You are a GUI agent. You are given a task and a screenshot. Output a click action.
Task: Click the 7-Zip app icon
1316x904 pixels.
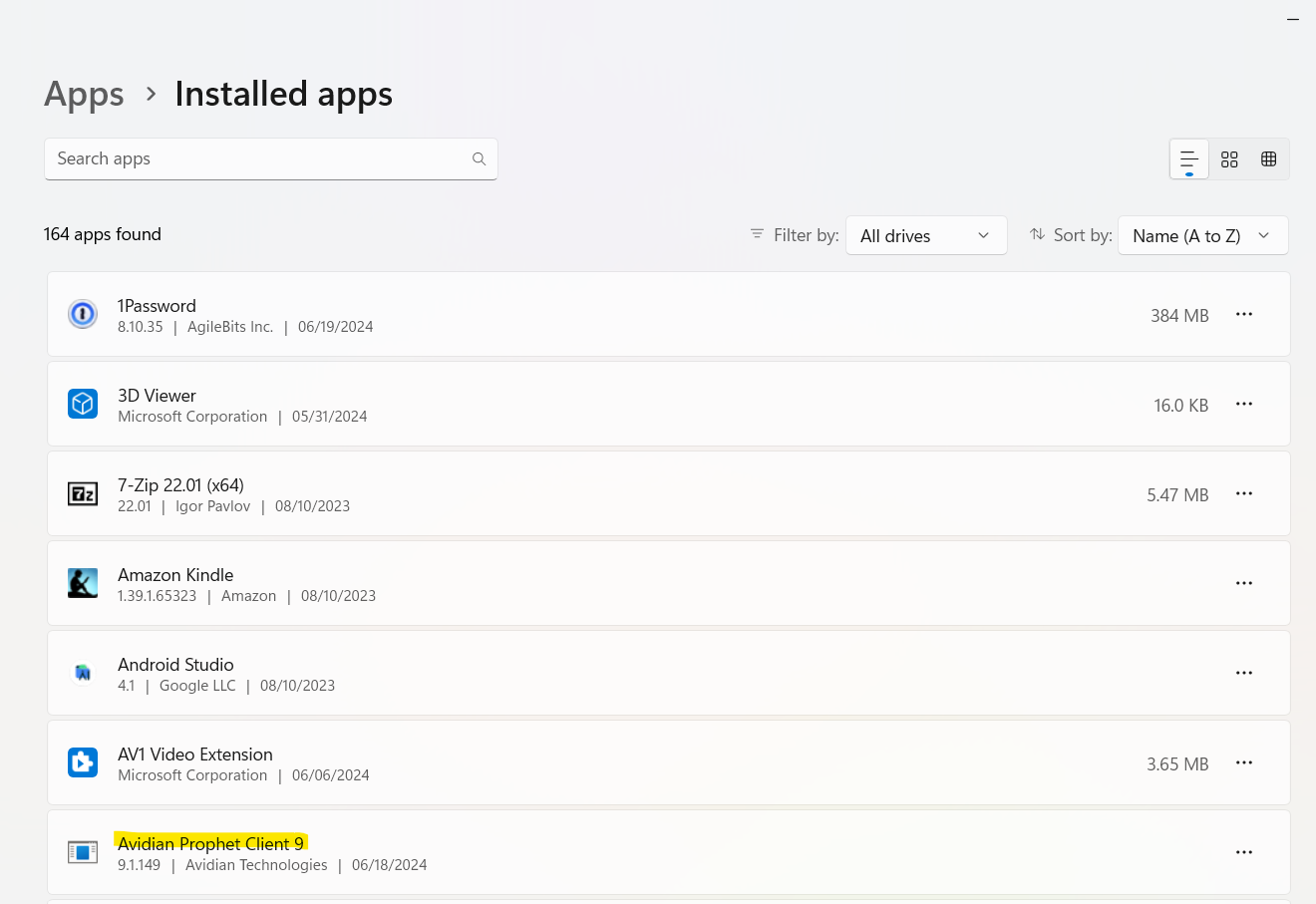coord(83,493)
